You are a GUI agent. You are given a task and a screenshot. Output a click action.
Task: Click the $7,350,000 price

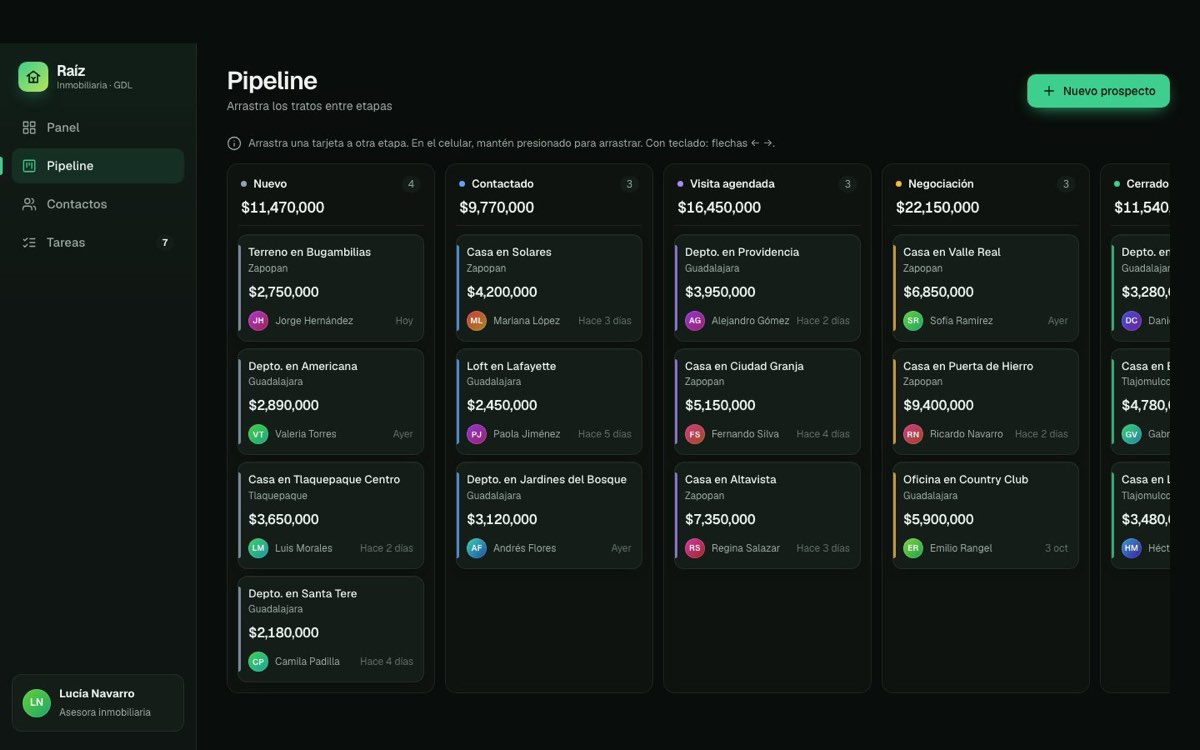pos(720,519)
